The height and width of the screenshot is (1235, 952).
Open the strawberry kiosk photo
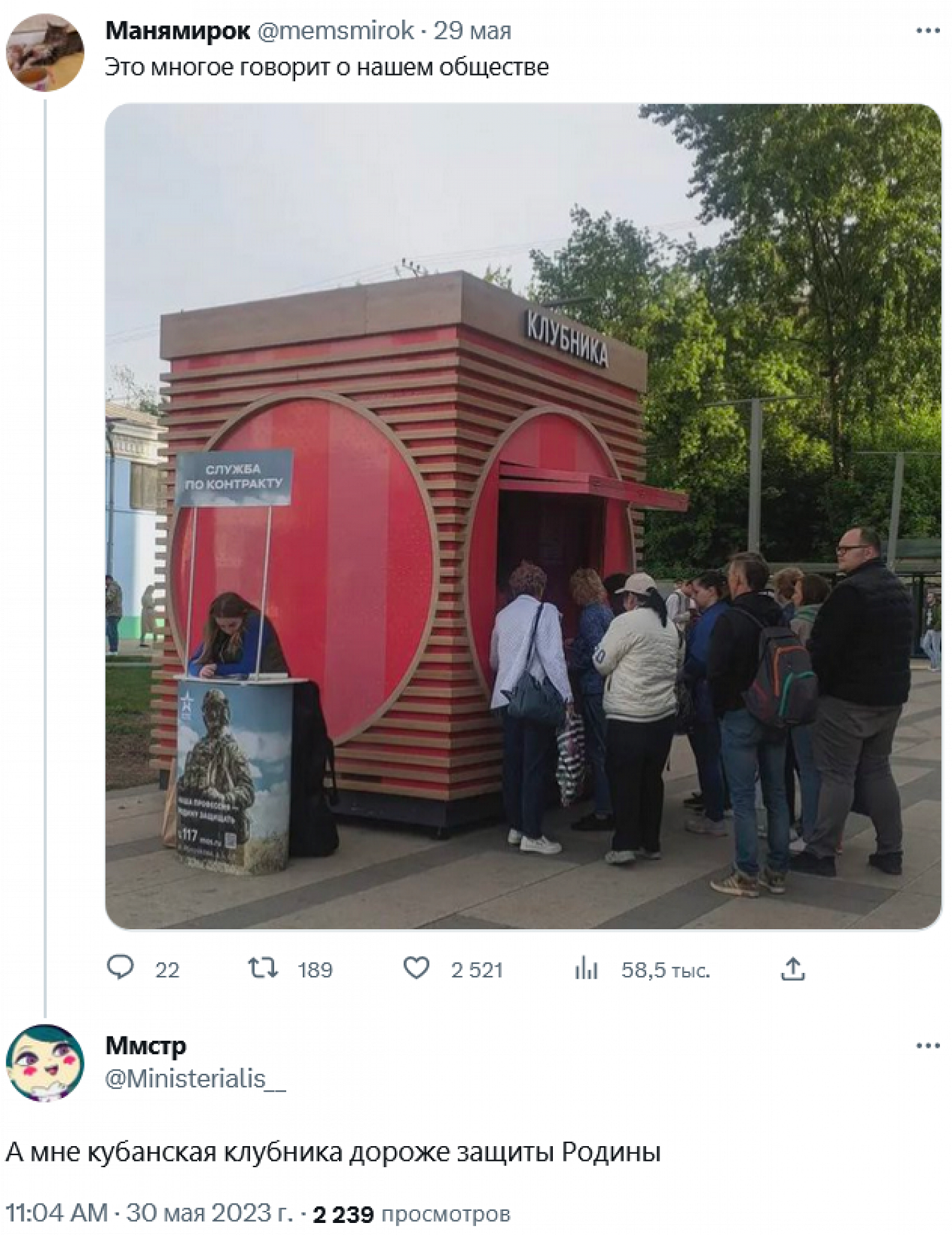click(x=523, y=516)
